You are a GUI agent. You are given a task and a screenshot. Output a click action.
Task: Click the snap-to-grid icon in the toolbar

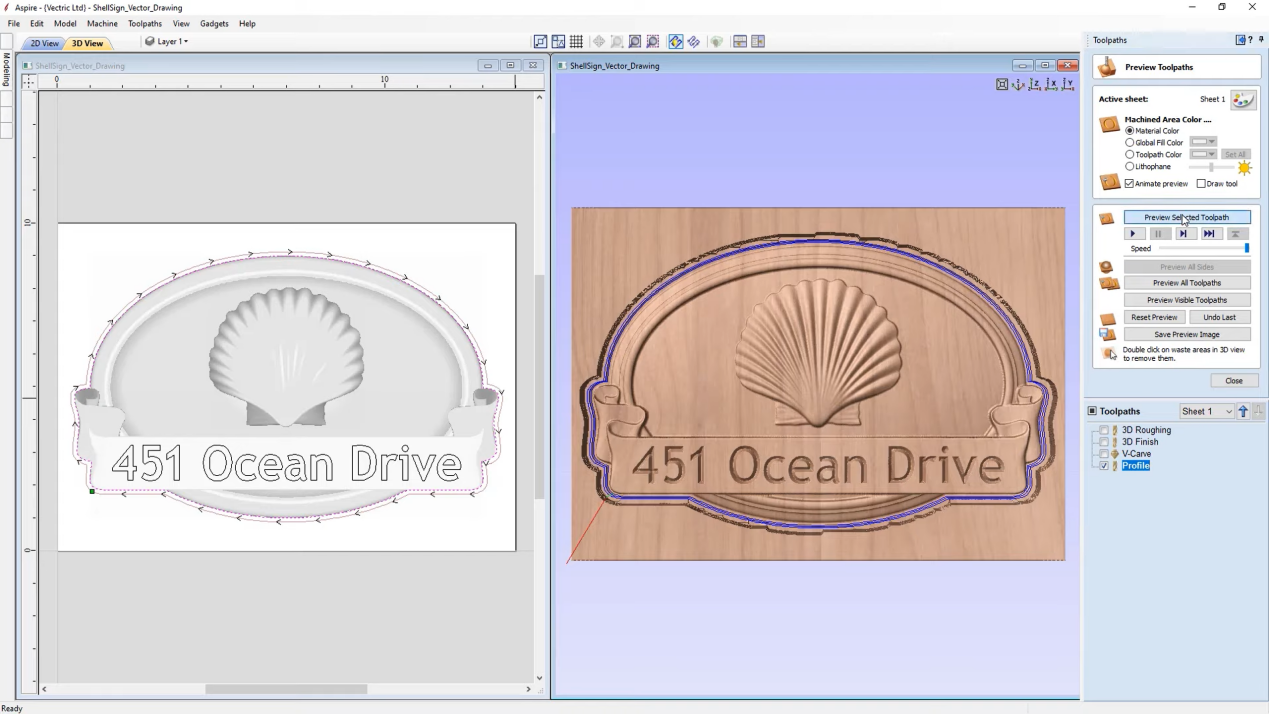(x=576, y=42)
